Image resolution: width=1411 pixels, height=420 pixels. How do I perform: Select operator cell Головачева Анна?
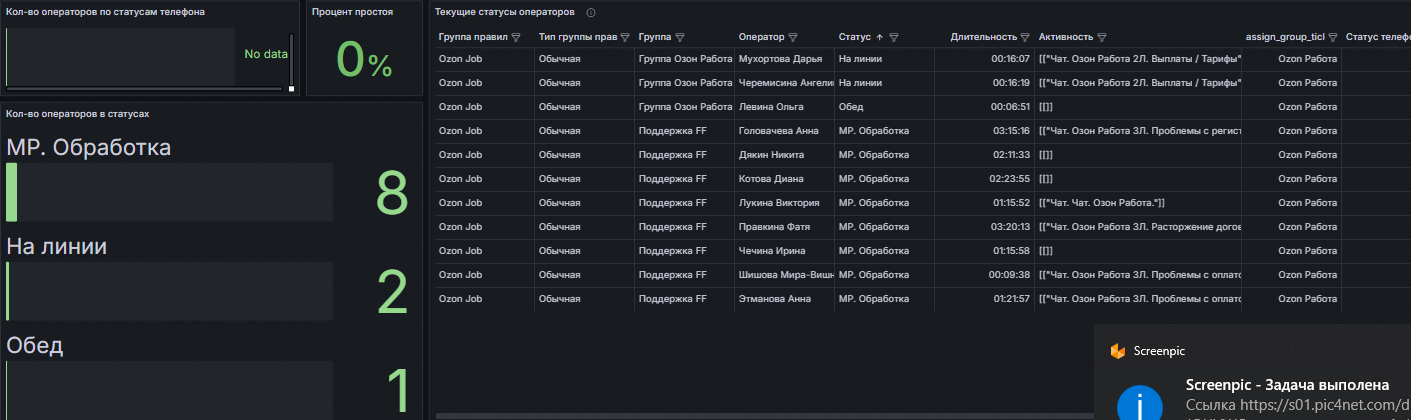point(784,131)
